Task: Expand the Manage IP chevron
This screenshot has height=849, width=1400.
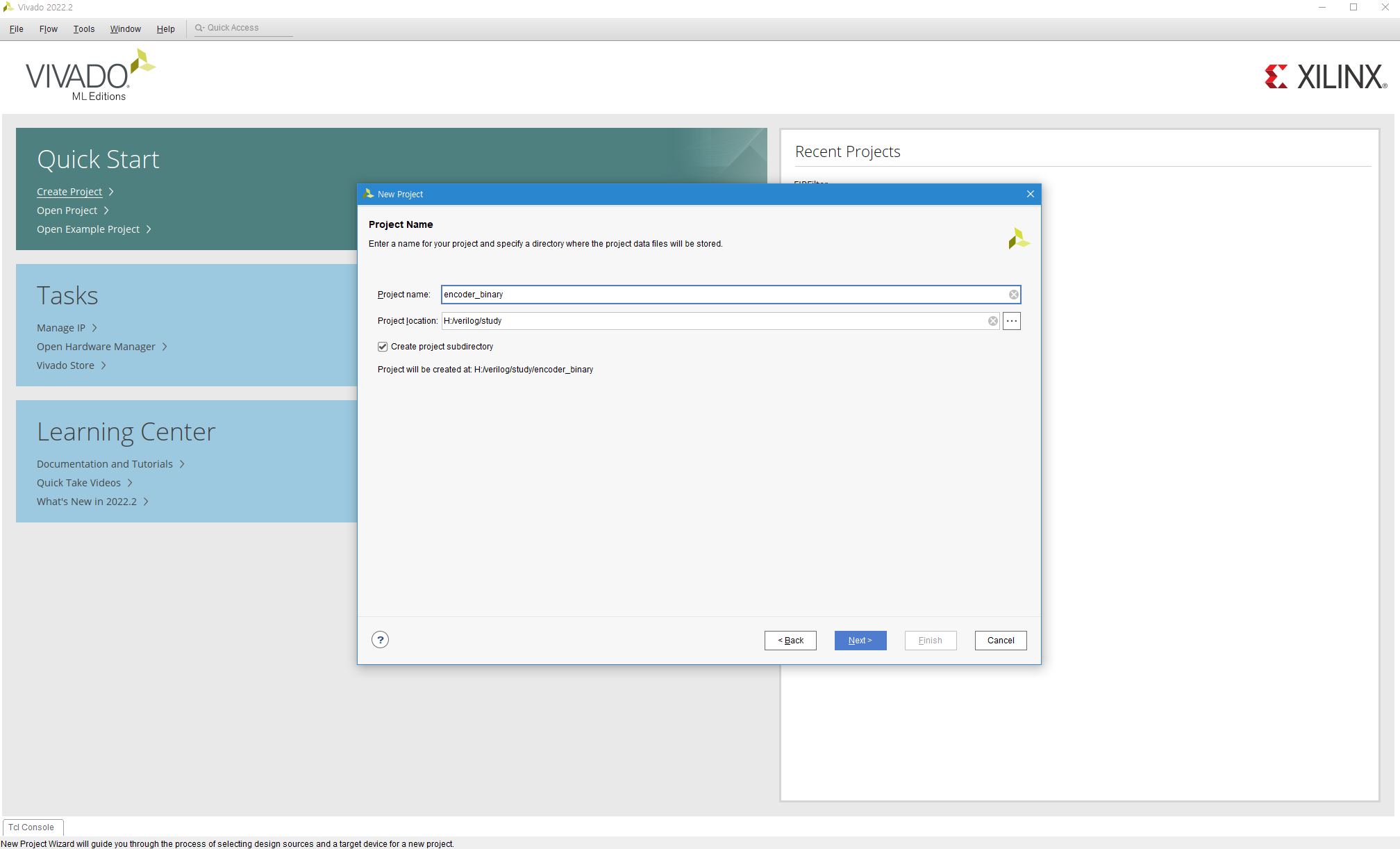Action: coord(94,328)
